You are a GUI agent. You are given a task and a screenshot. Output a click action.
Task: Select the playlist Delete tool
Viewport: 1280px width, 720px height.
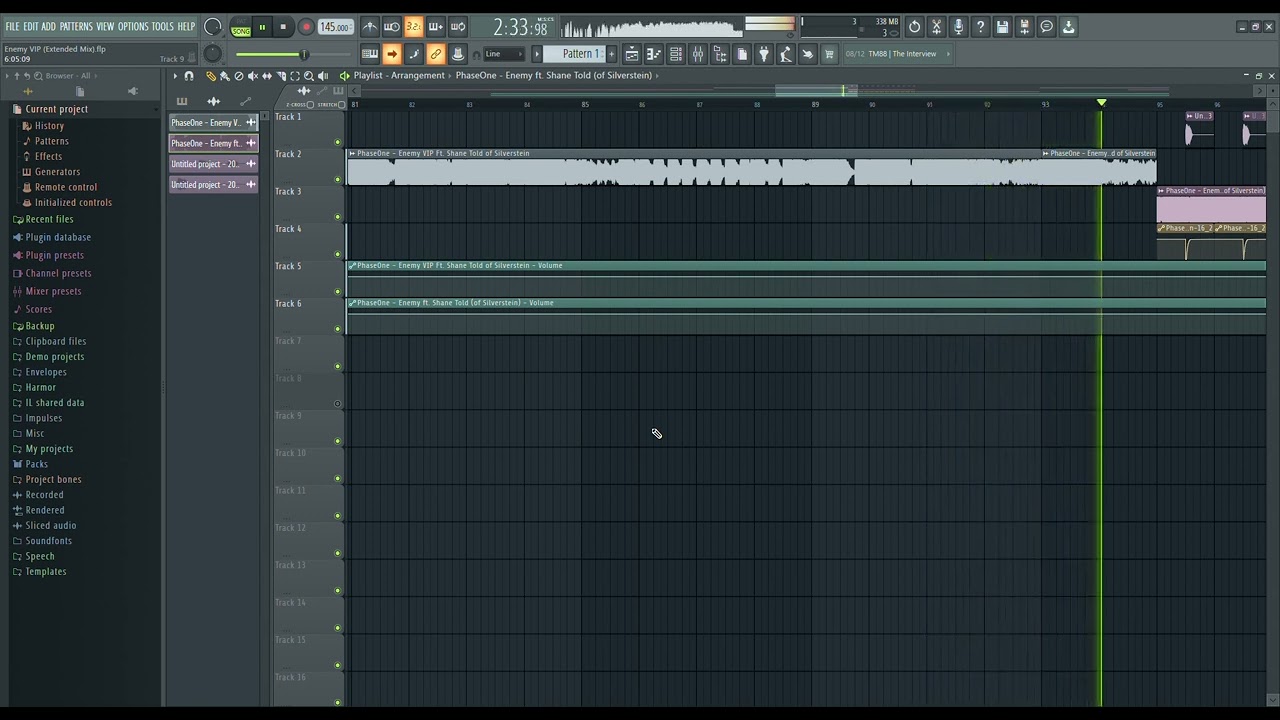(x=239, y=76)
